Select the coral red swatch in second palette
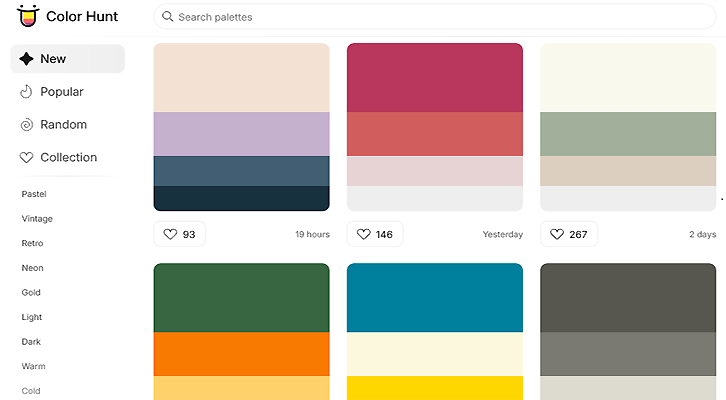The image size is (726, 400). pos(435,134)
